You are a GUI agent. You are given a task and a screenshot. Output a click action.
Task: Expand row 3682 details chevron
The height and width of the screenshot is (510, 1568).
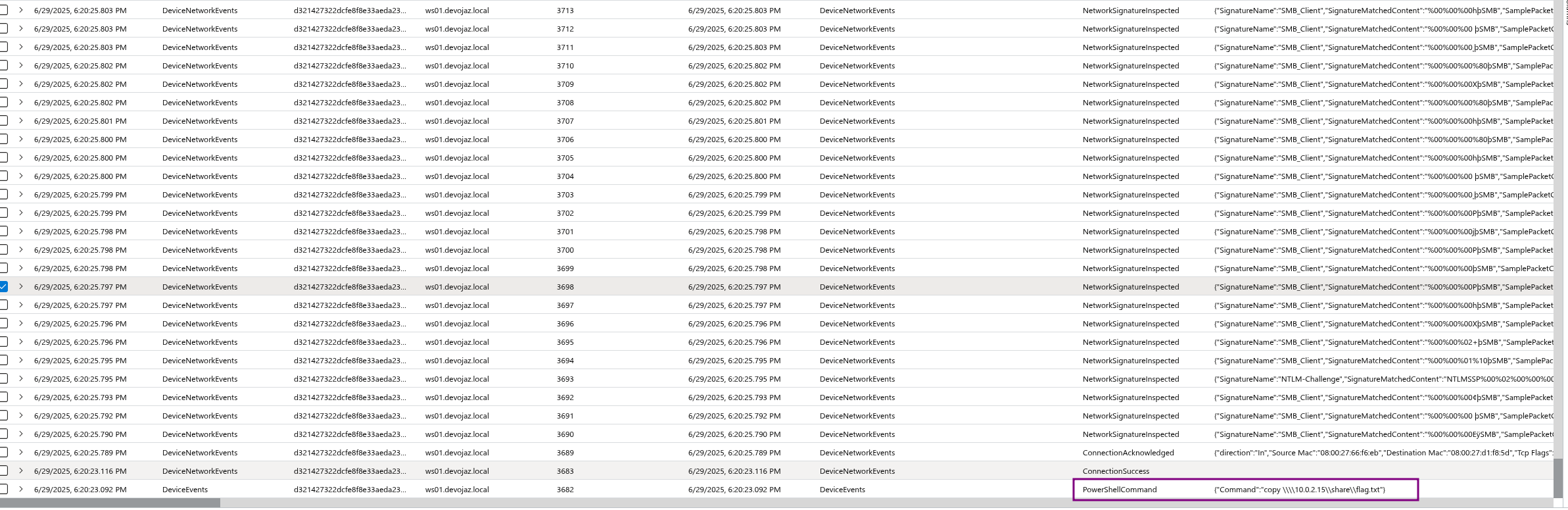(21, 490)
